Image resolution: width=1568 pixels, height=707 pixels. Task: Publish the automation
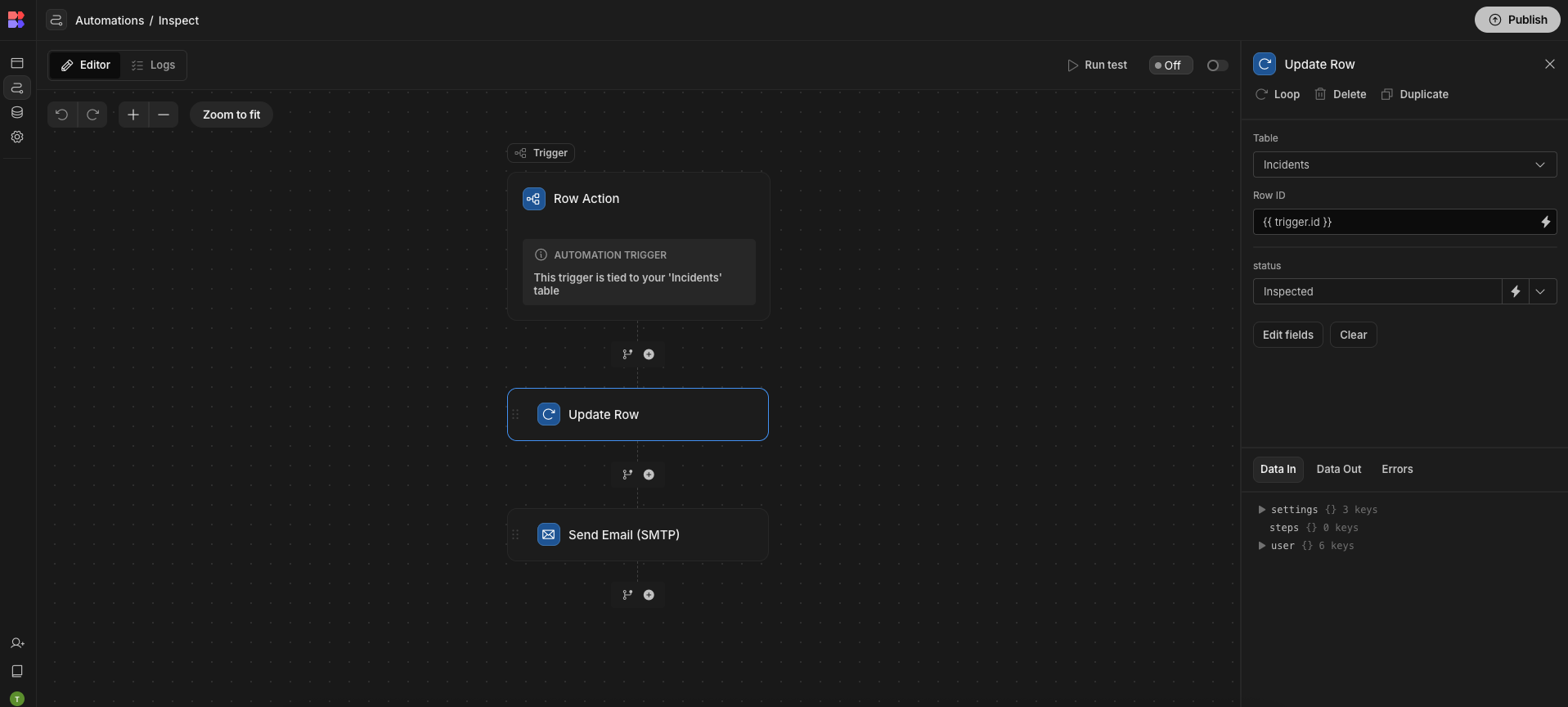point(1517,20)
